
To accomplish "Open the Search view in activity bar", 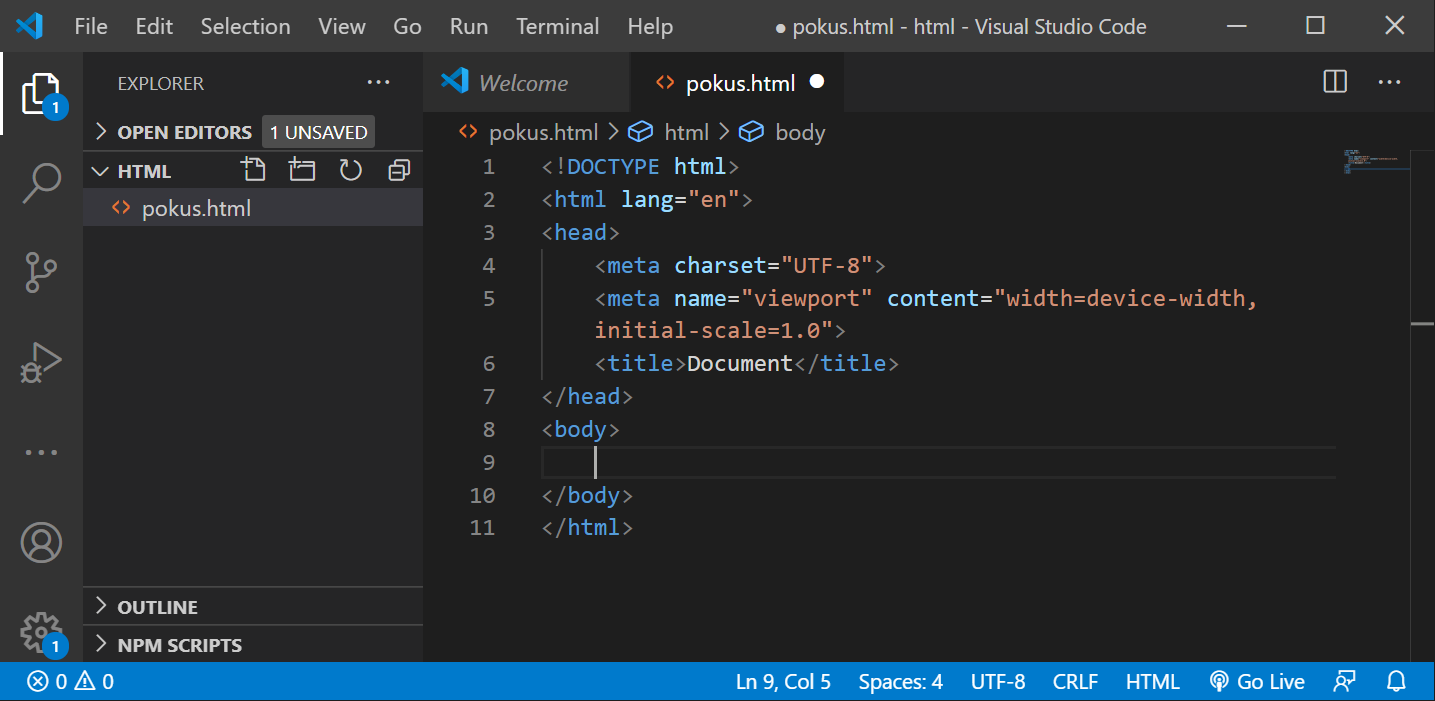I will tap(41, 183).
